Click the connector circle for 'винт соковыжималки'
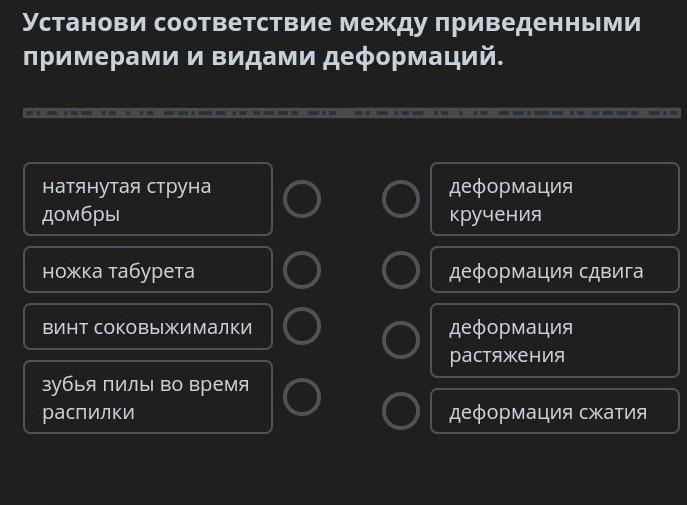 pyautogui.click(x=302, y=325)
